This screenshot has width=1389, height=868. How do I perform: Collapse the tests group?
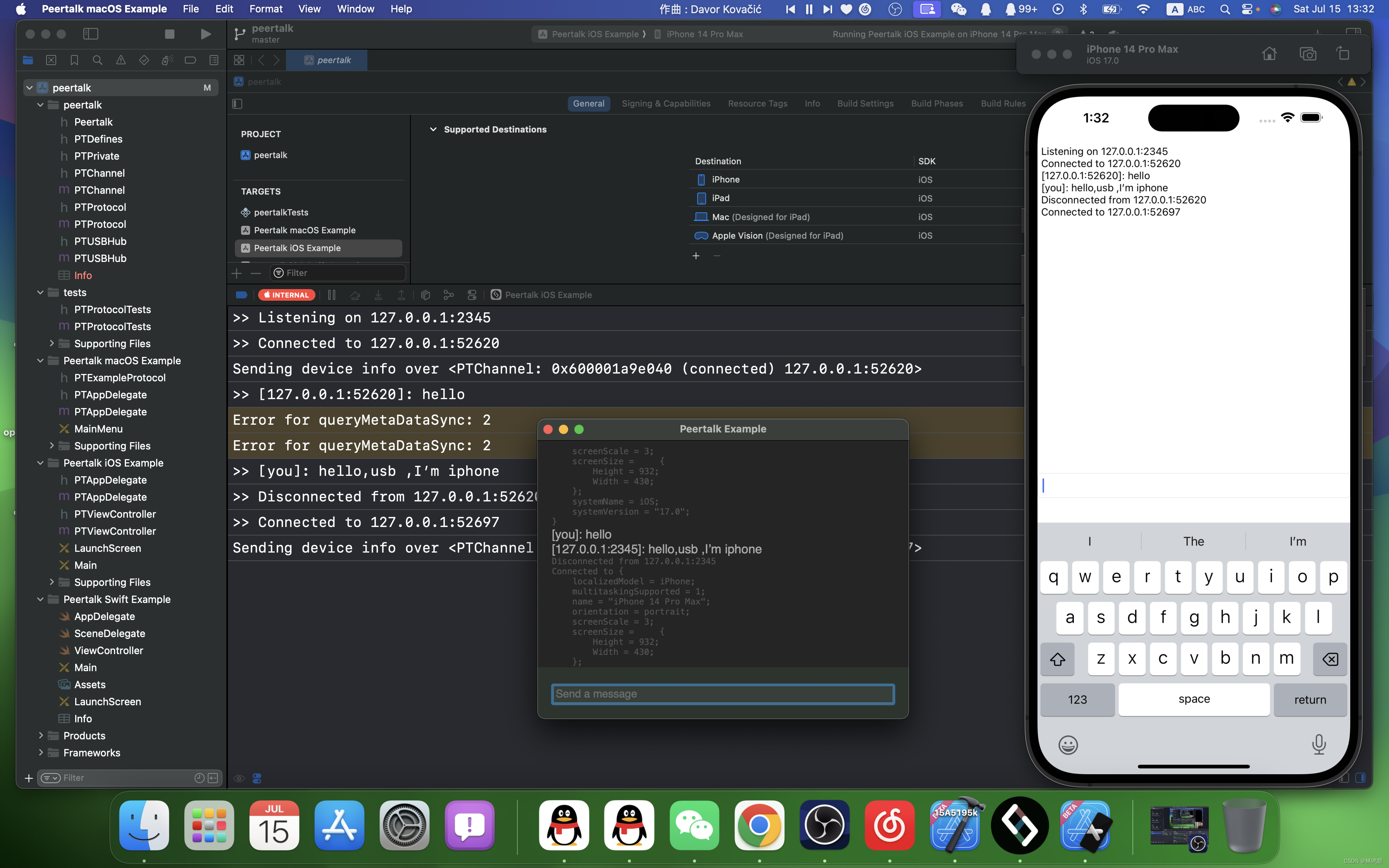point(40,292)
